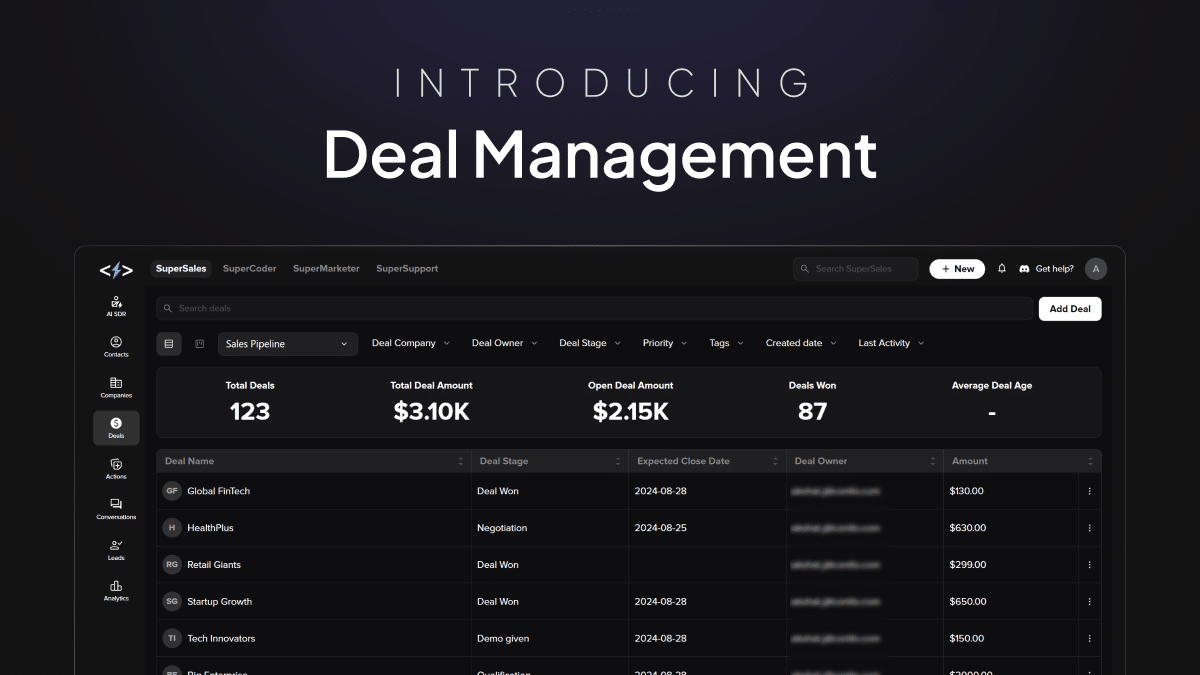Toggle the Deals sidebar item

(116, 428)
